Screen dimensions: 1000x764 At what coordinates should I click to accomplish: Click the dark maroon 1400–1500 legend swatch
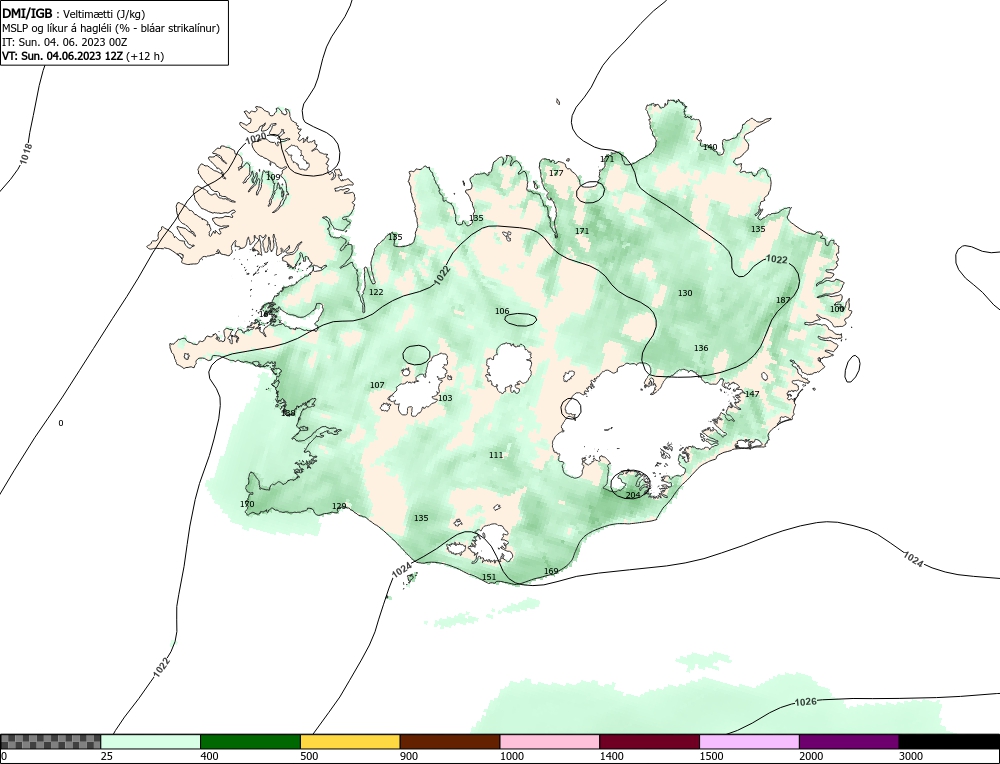tap(649, 742)
